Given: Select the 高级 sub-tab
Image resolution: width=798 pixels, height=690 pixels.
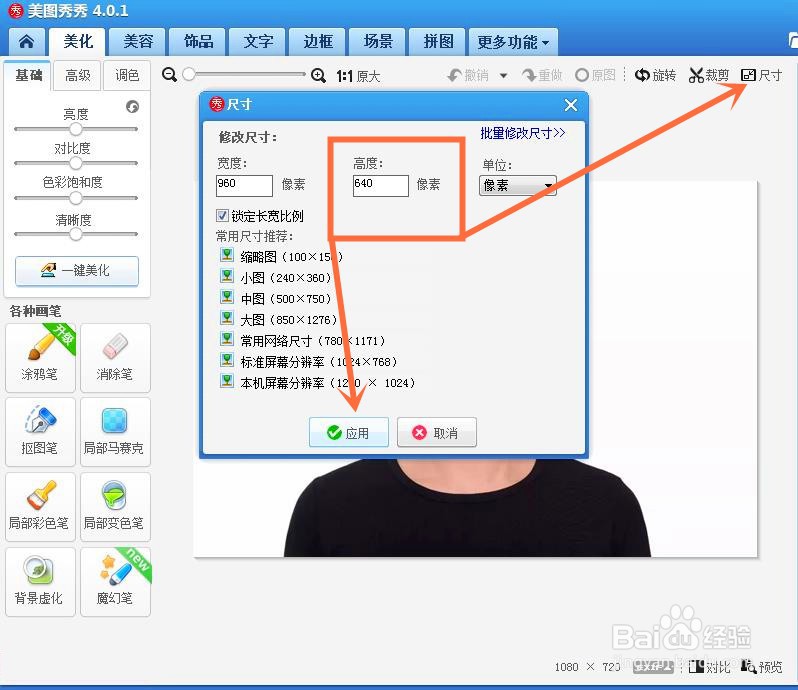Looking at the screenshot, I should click(x=77, y=75).
